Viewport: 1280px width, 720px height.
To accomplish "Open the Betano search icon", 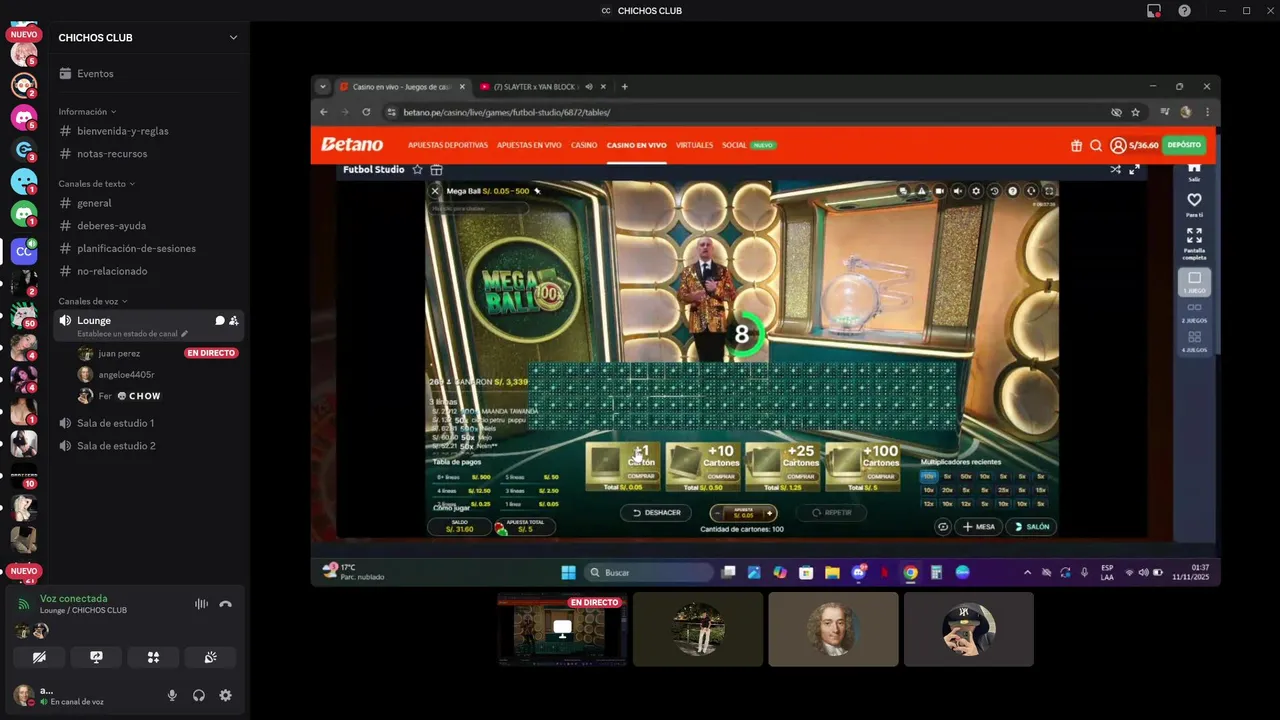I will pyautogui.click(x=1096, y=145).
